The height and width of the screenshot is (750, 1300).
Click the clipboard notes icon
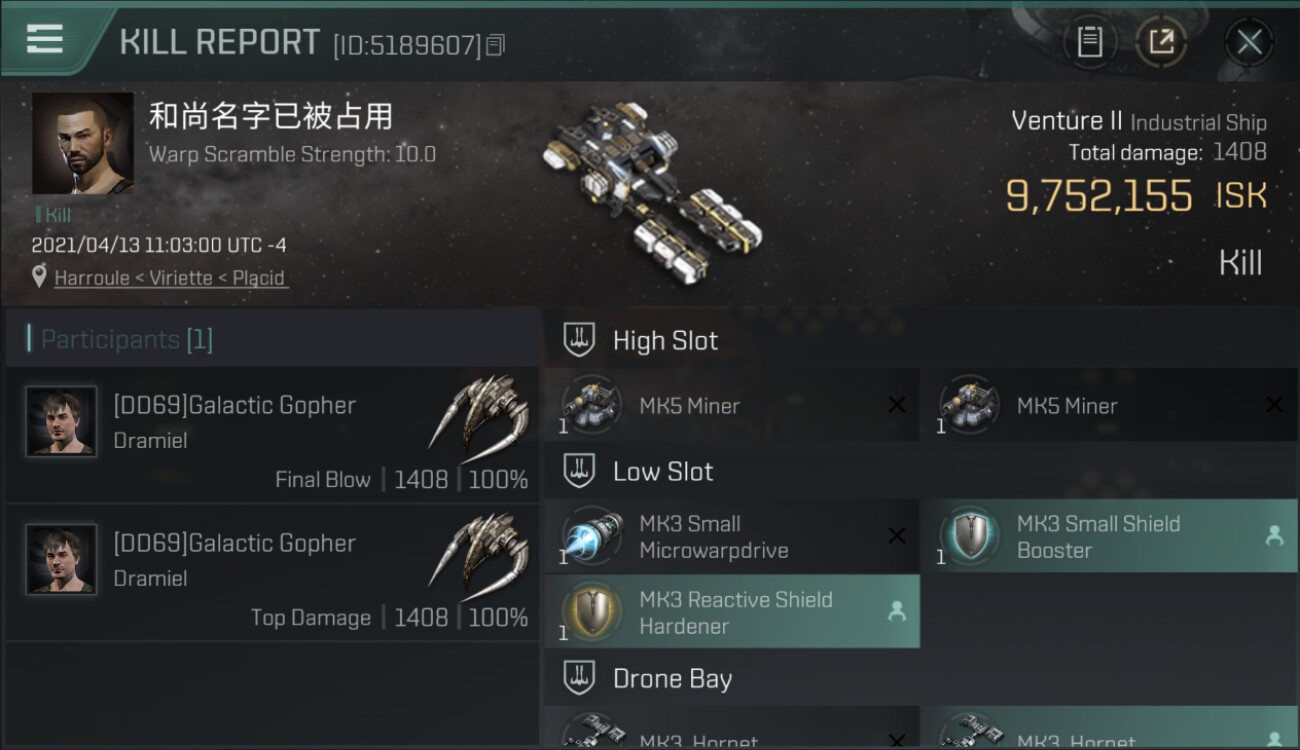point(1090,42)
